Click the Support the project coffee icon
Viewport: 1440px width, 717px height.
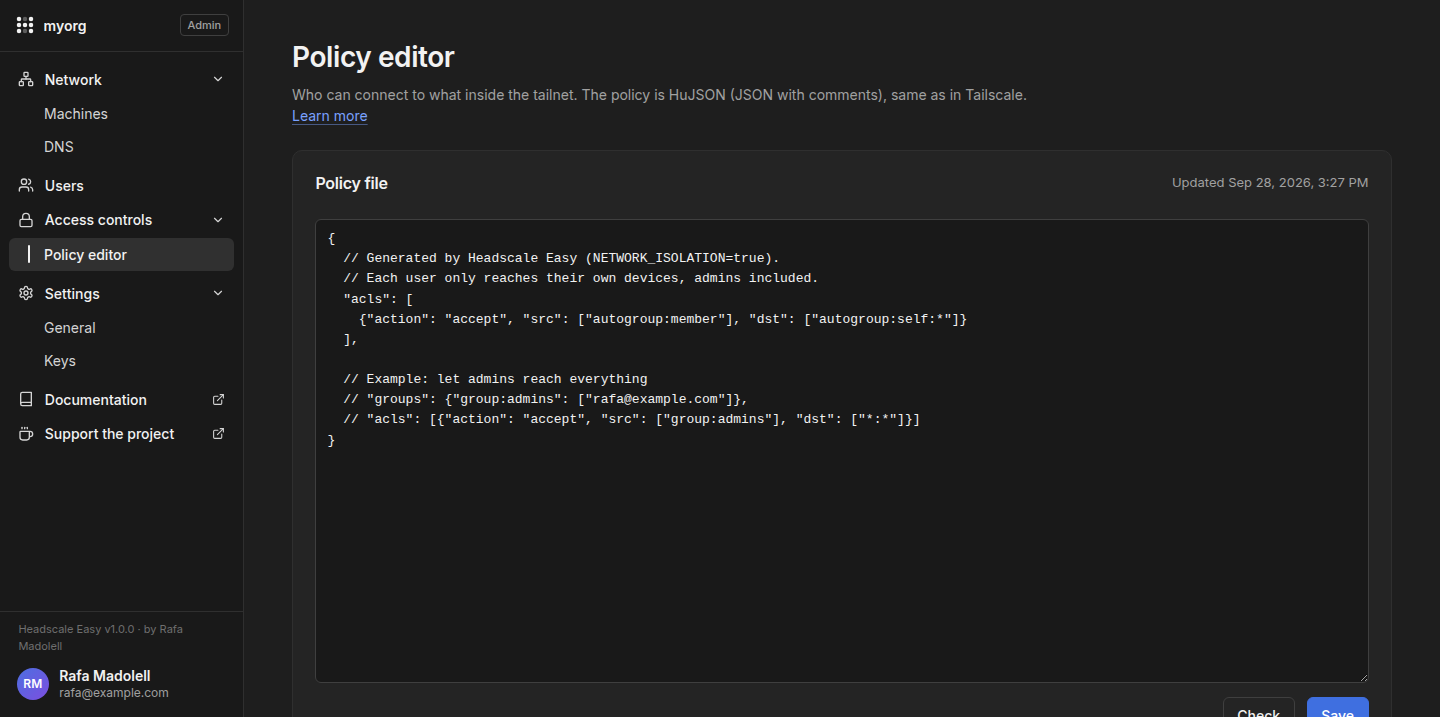(26, 434)
